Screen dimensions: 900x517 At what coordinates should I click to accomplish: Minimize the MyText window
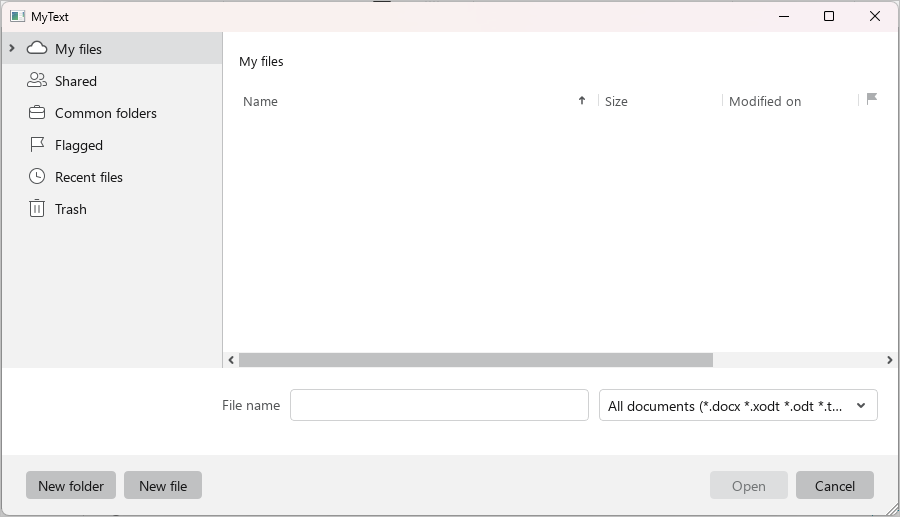coord(783,16)
